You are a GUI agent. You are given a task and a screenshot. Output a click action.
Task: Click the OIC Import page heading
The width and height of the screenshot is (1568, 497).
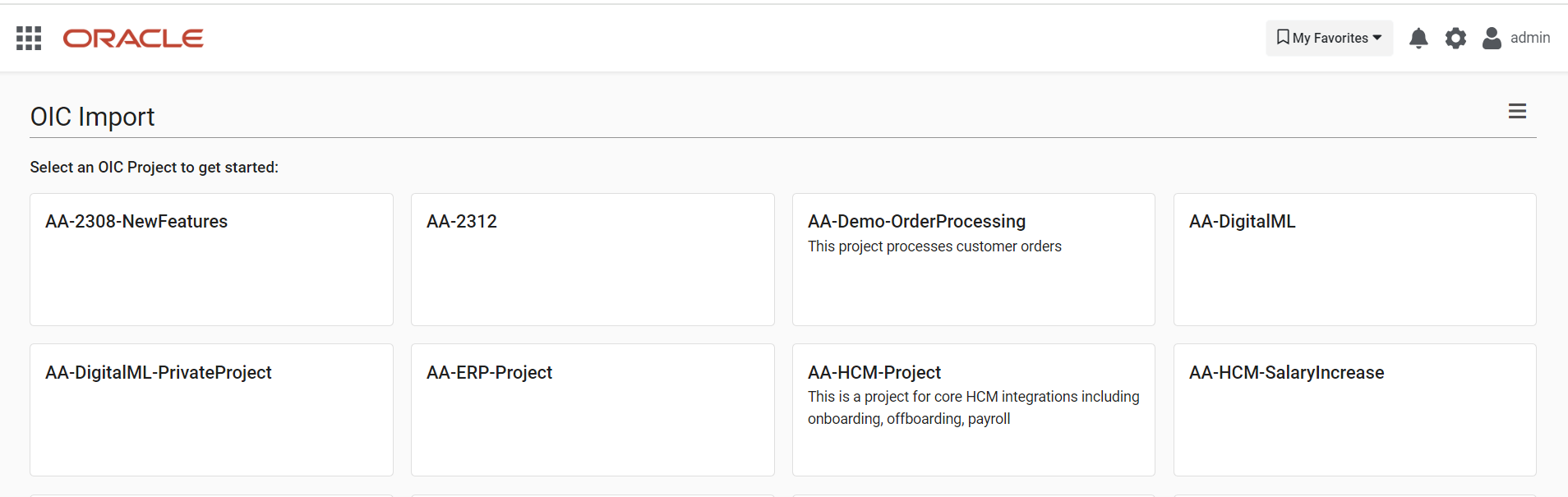click(92, 117)
